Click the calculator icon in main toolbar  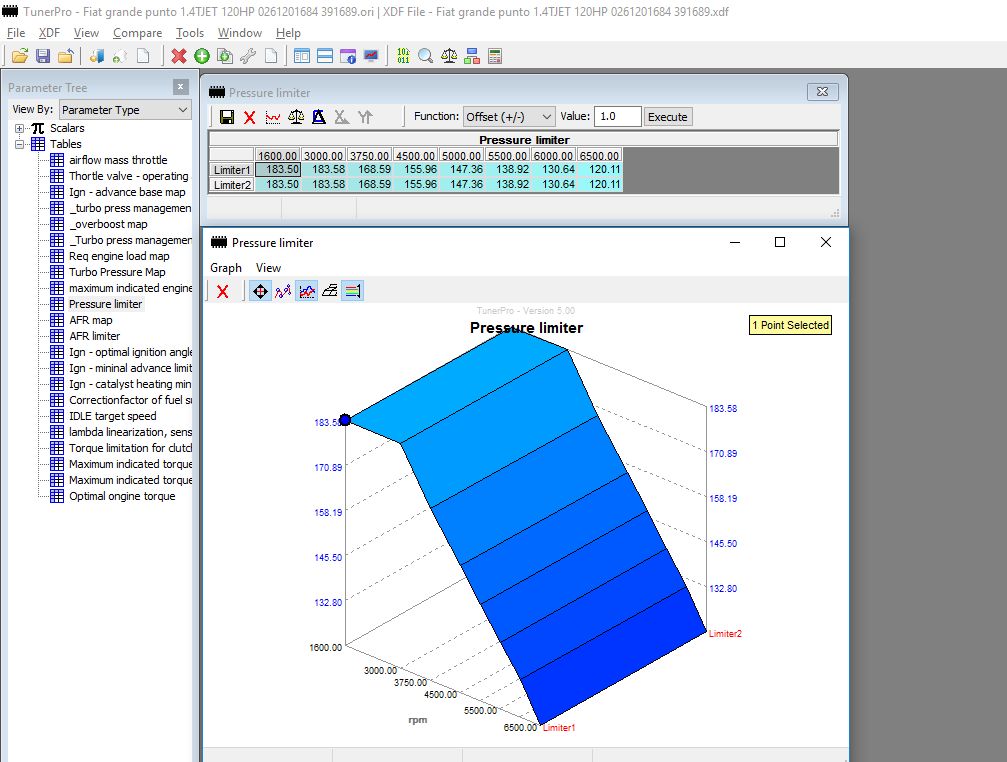pyautogui.click(x=495, y=56)
